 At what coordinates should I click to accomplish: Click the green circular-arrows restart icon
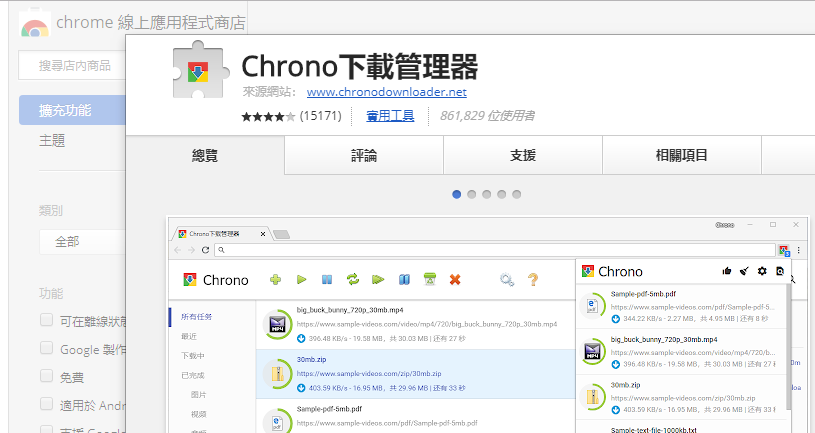[353, 280]
